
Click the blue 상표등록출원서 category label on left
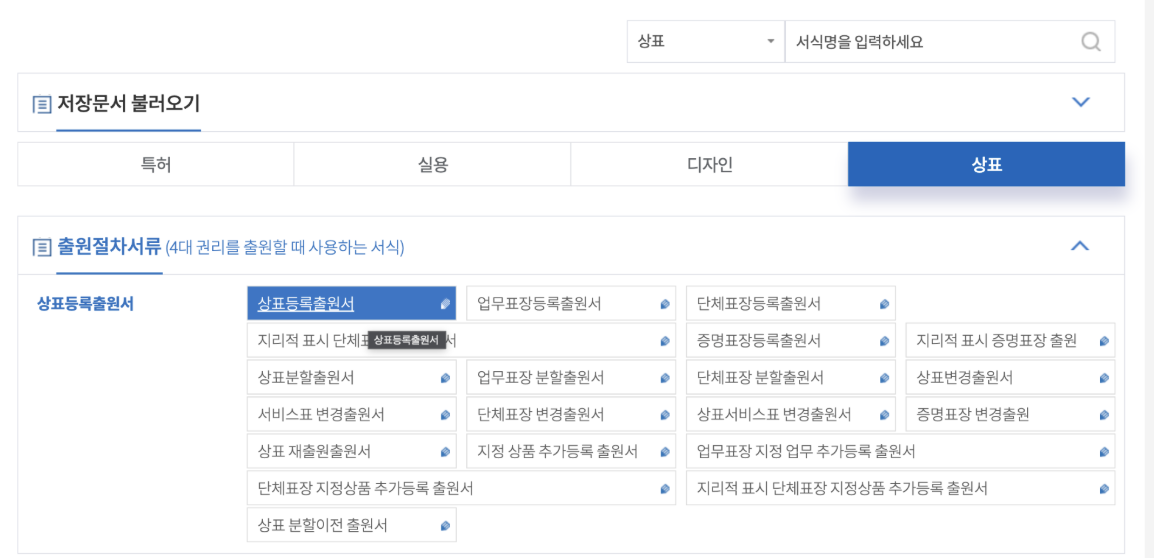pos(85,303)
